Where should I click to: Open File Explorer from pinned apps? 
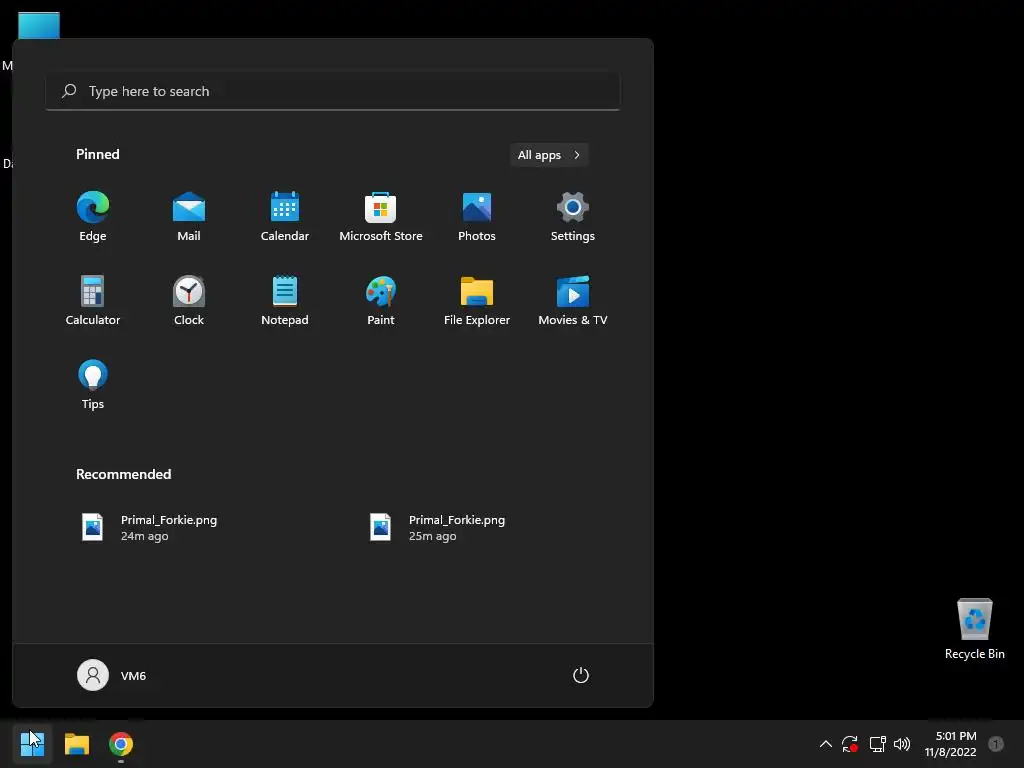[477, 300]
